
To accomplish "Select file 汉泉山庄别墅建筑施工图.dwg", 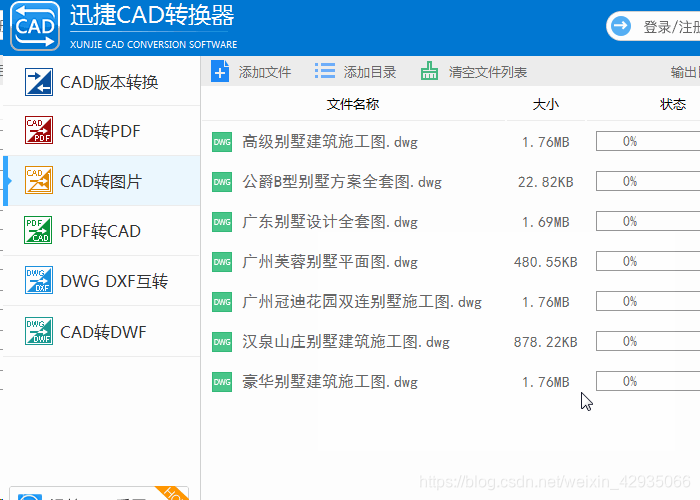I will [346, 342].
